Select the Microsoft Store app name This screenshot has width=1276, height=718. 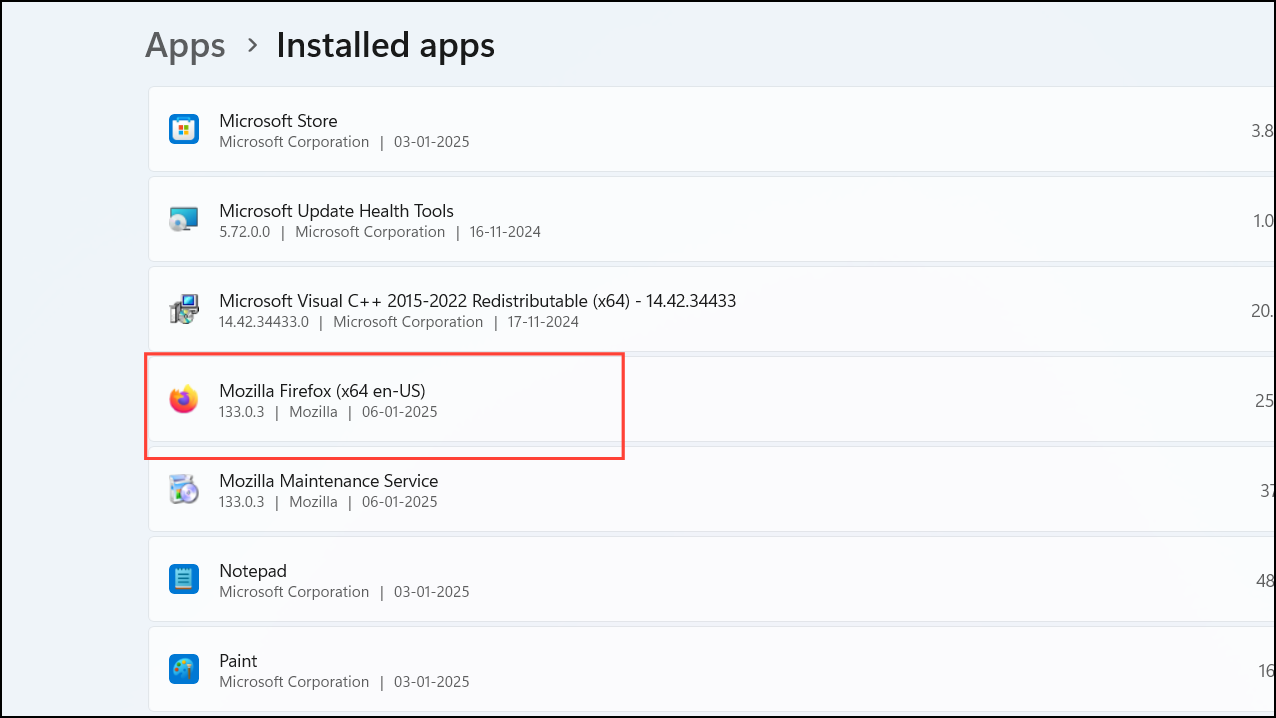click(x=278, y=121)
